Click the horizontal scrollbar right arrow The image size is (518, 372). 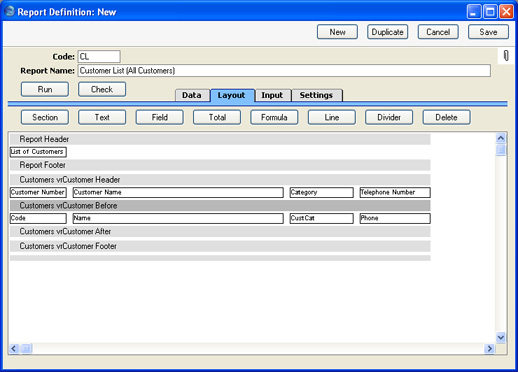[489, 349]
